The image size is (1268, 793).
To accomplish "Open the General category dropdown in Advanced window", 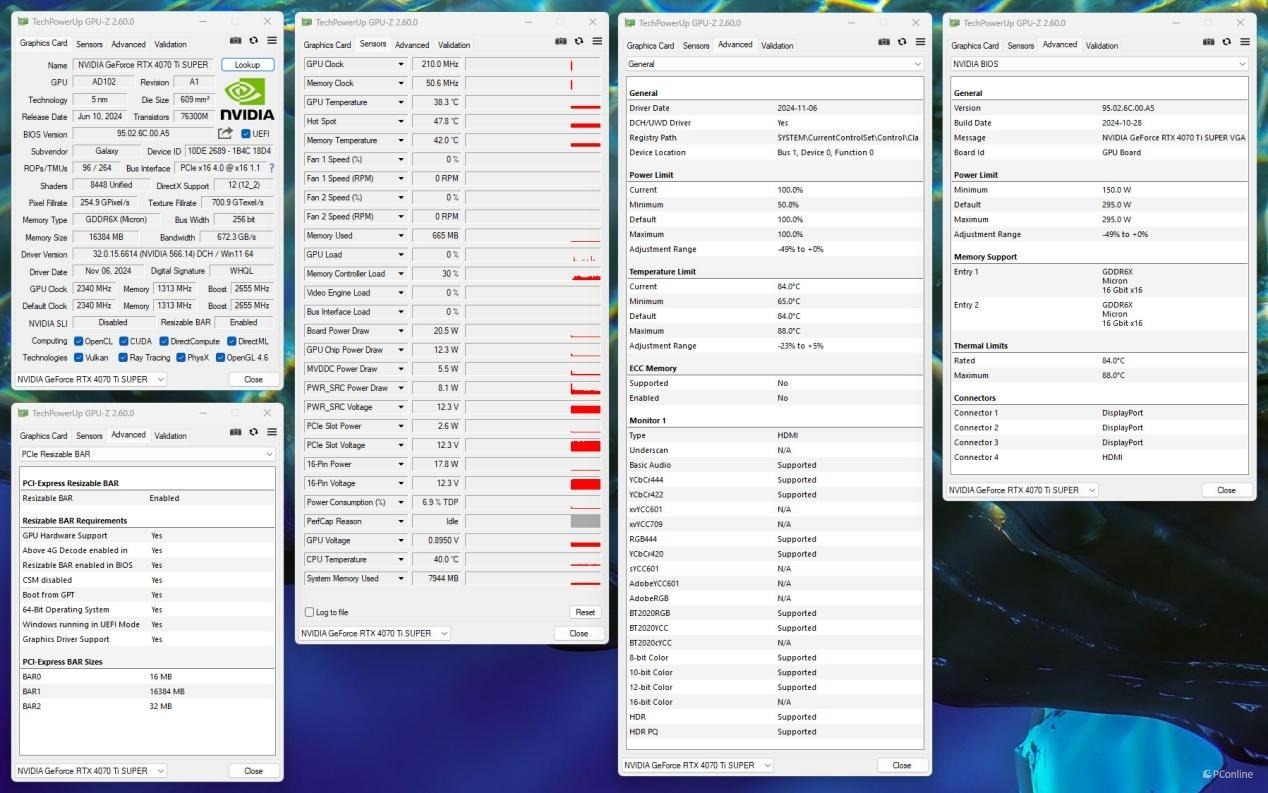I will pyautogui.click(x=774, y=64).
